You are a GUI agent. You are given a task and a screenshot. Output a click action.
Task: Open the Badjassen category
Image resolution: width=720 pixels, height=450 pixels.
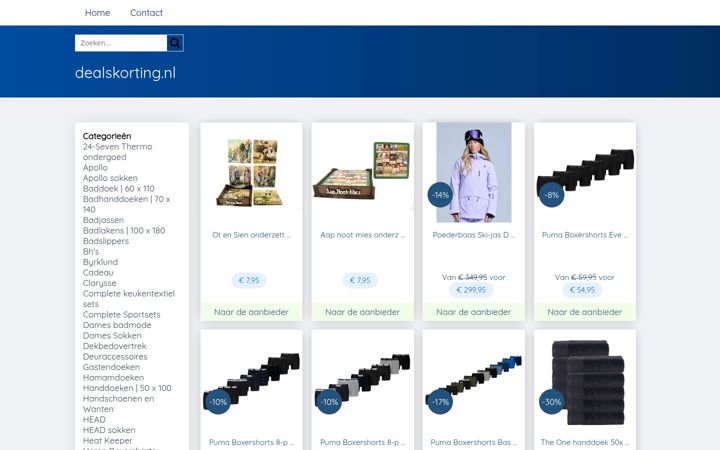103,220
